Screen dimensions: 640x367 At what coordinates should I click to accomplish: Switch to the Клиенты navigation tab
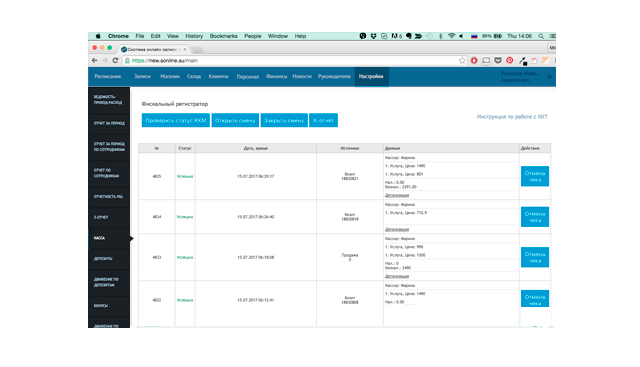[218, 76]
